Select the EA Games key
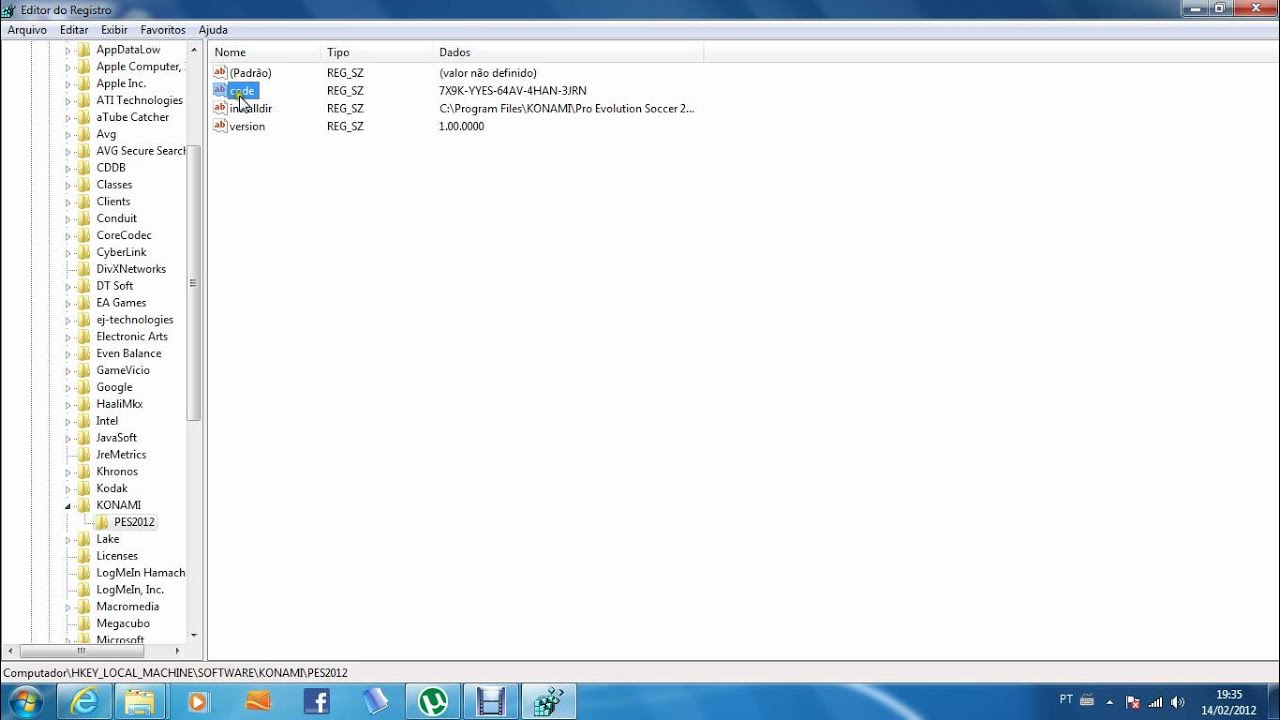 [121, 303]
